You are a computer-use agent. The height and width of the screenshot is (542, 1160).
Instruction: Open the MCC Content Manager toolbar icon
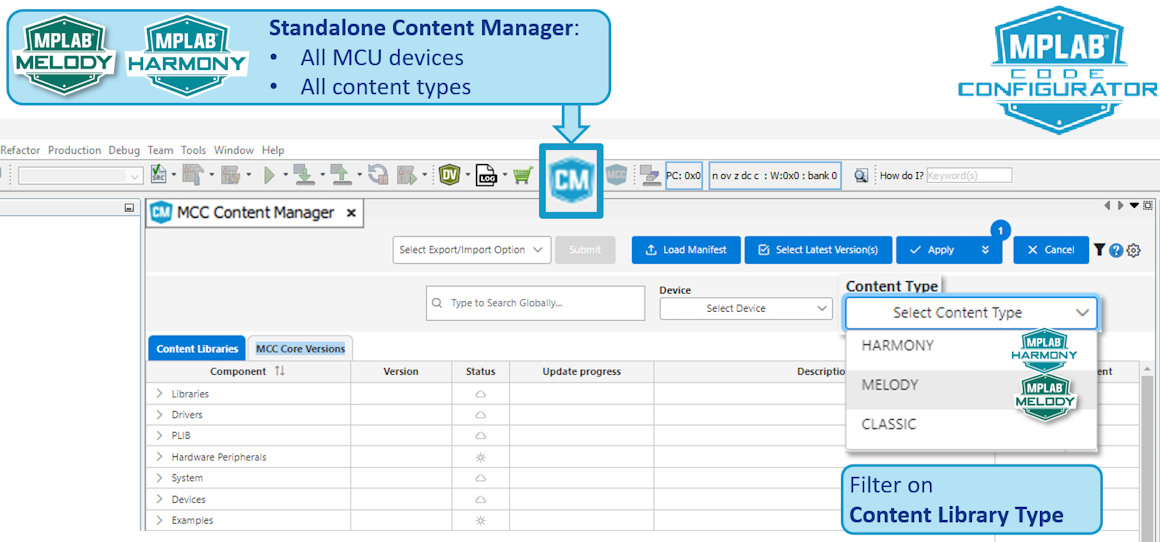point(571,180)
